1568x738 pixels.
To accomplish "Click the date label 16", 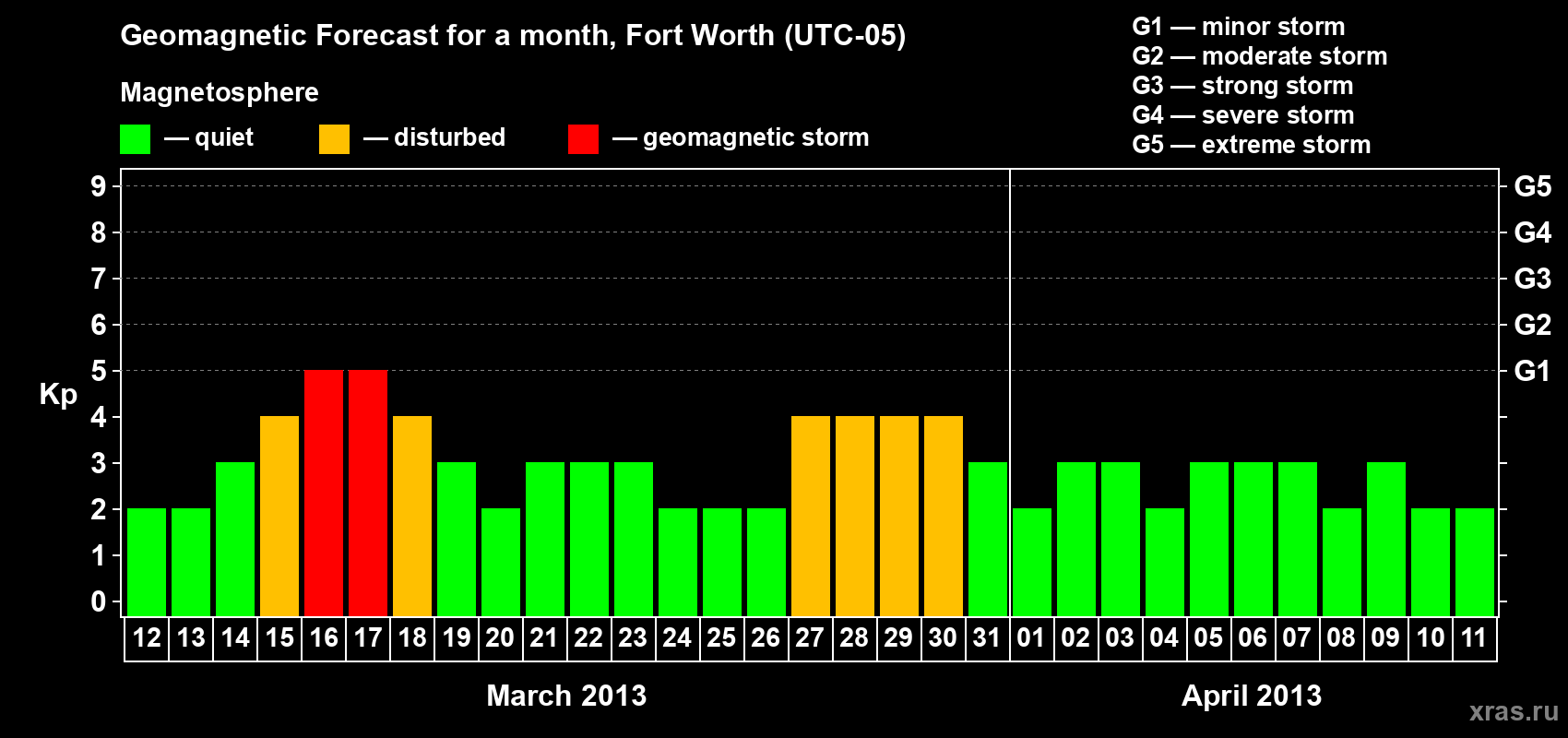I will click(324, 637).
